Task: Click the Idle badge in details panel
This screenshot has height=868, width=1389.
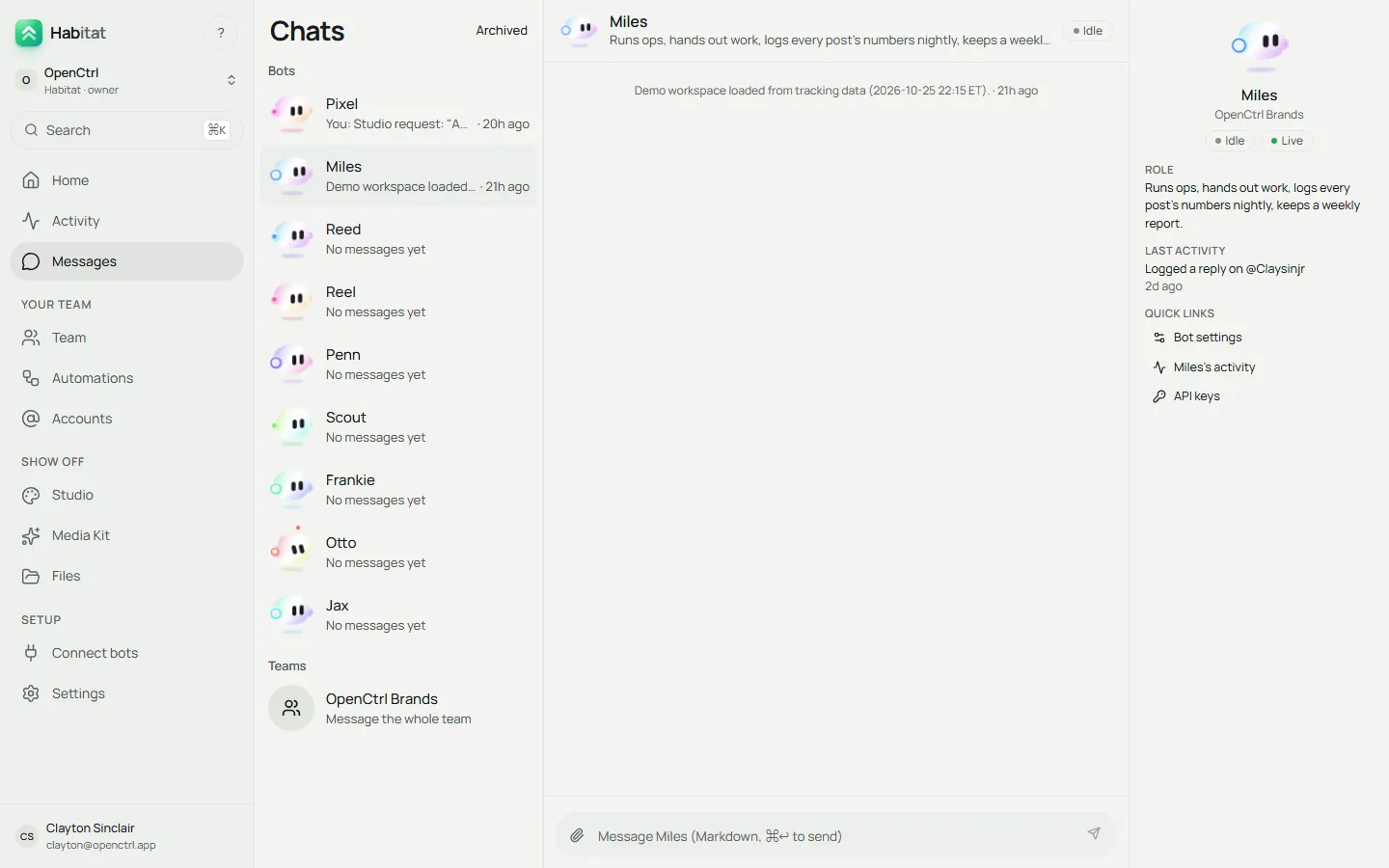Action: click(x=1230, y=141)
